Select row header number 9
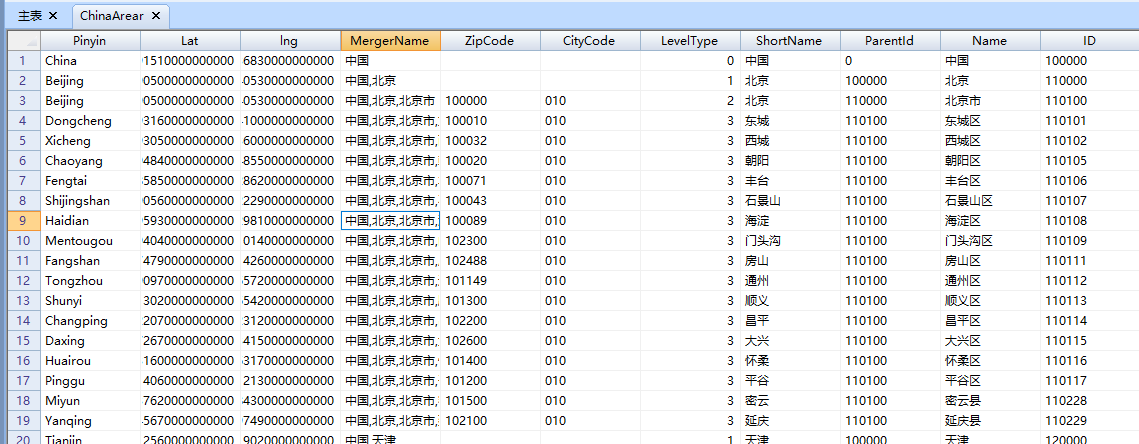The height and width of the screenshot is (444, 1139). click(x=23, y=221)
